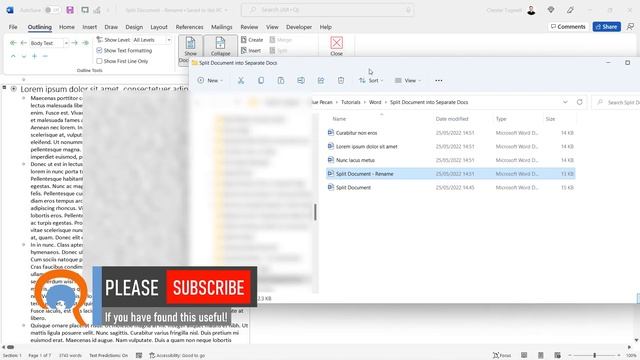Click the Refresh icon beside address bar
This screenshot has height=360, width=640.
tap(580, 102)
